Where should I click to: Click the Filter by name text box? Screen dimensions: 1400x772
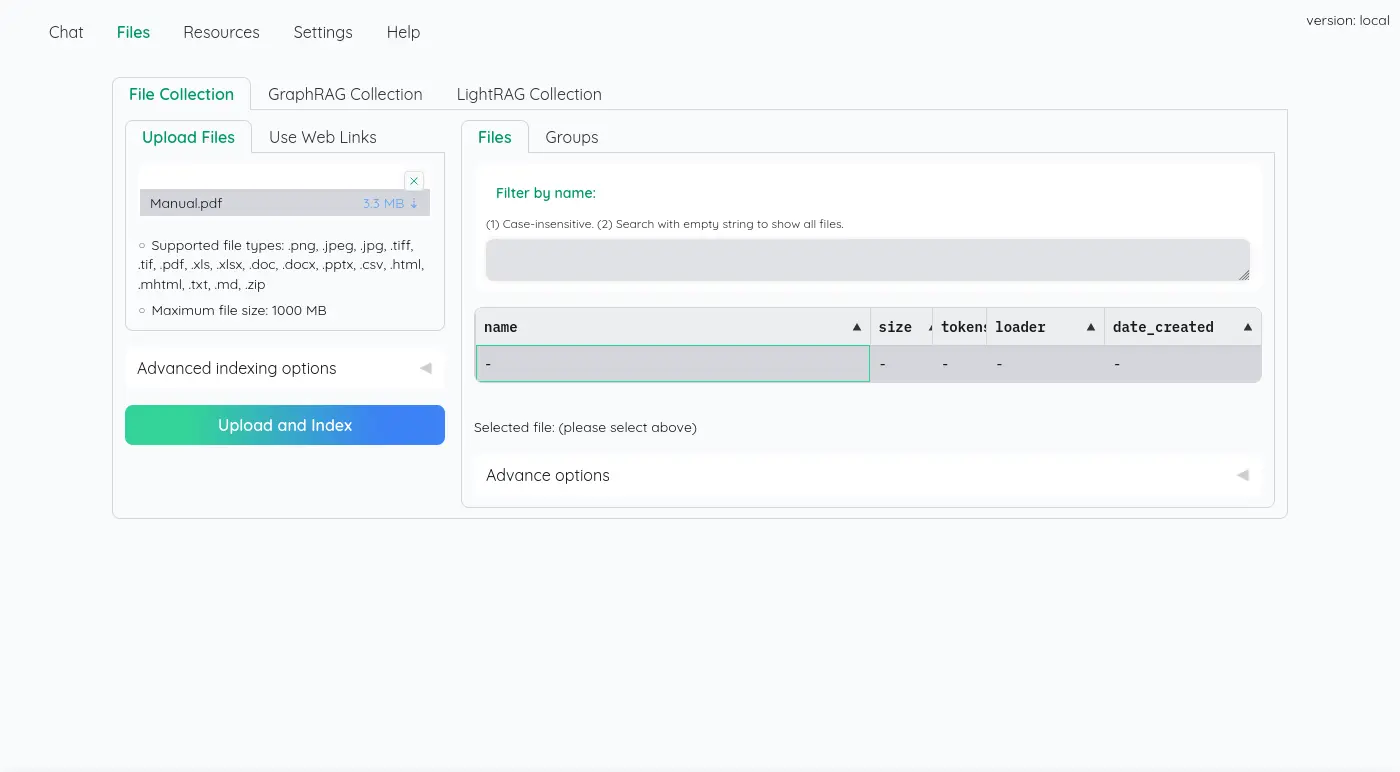point(867,260)
